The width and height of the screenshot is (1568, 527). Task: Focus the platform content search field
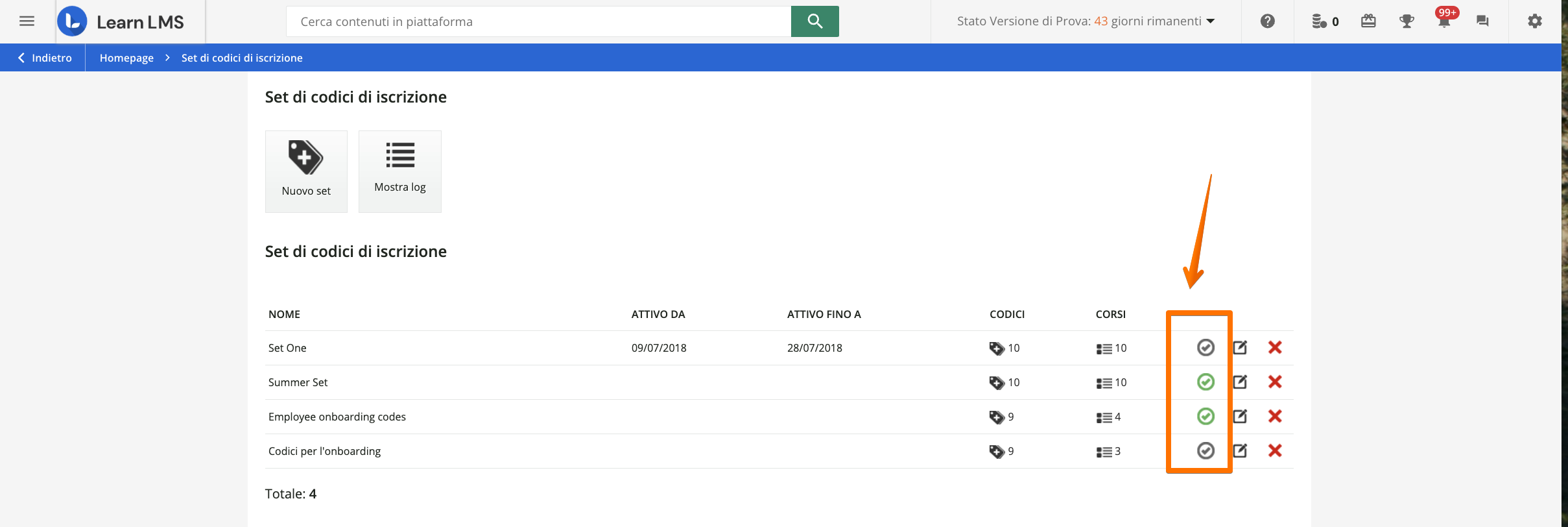click(538, 21)
